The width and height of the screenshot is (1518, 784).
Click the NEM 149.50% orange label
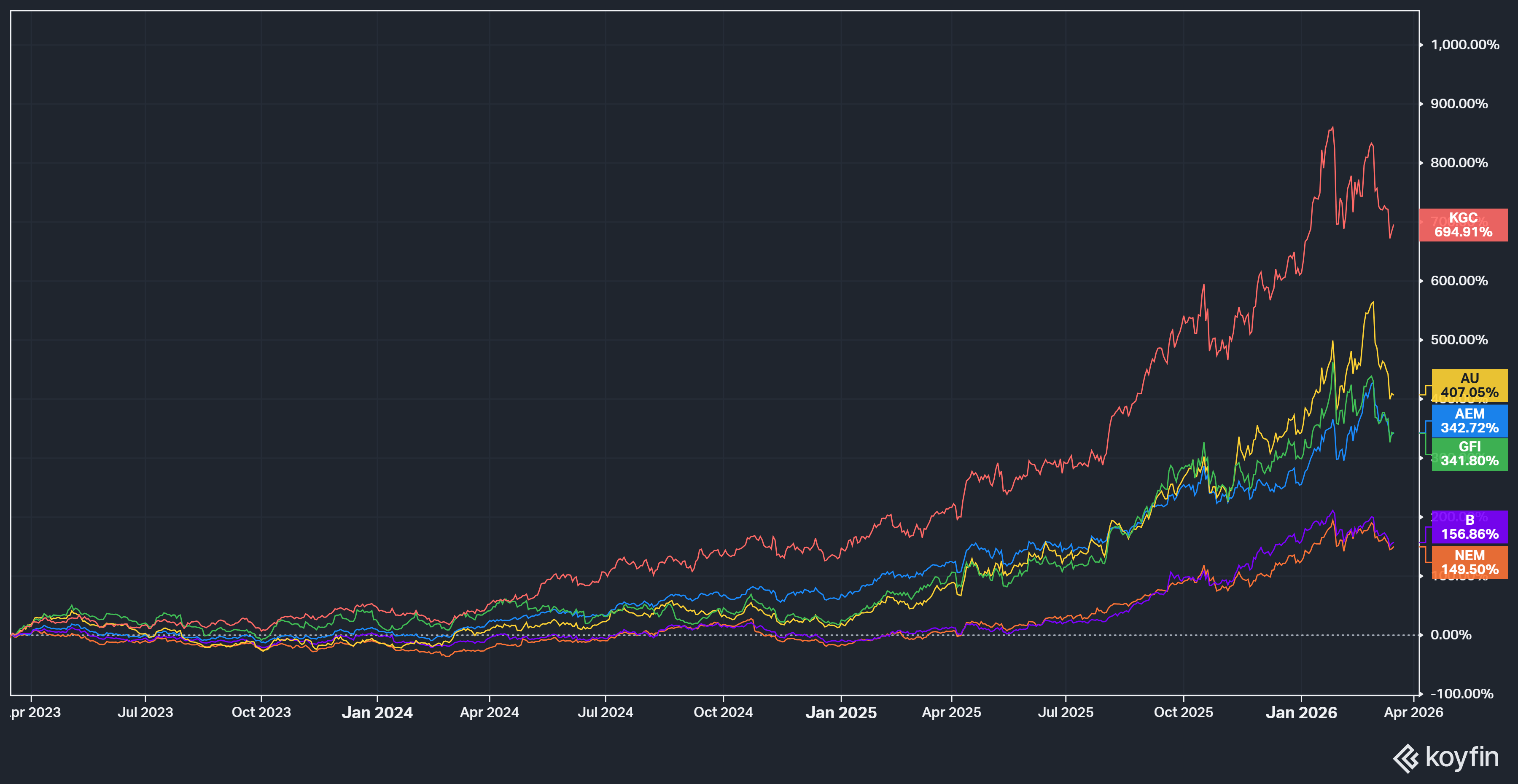1469,563
